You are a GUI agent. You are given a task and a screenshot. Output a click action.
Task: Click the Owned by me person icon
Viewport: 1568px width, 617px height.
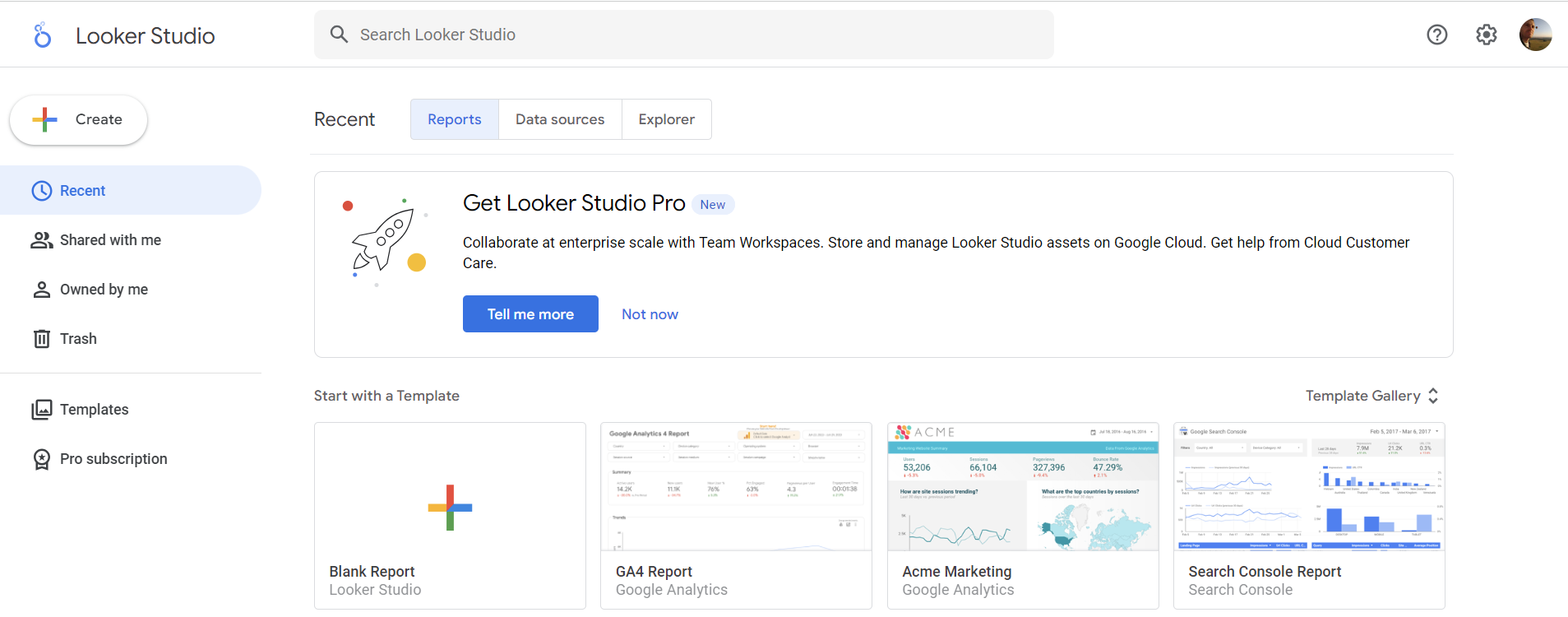41,290
